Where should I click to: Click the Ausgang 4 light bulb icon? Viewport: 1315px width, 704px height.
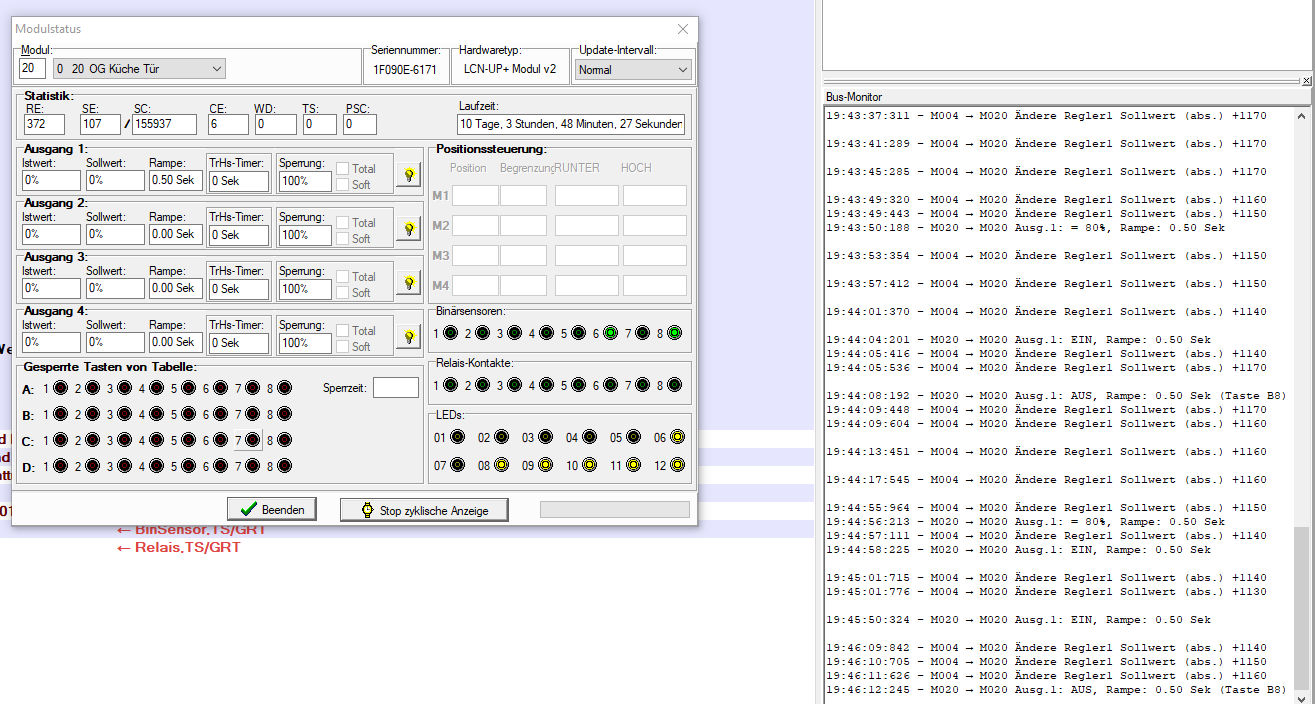[x=408, y=337]
